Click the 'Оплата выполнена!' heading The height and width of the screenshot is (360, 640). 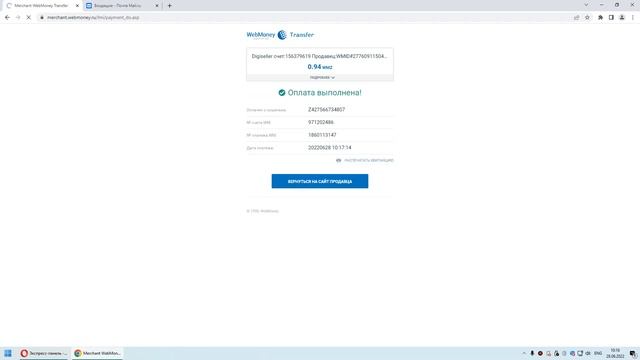[x=324, y=93]
